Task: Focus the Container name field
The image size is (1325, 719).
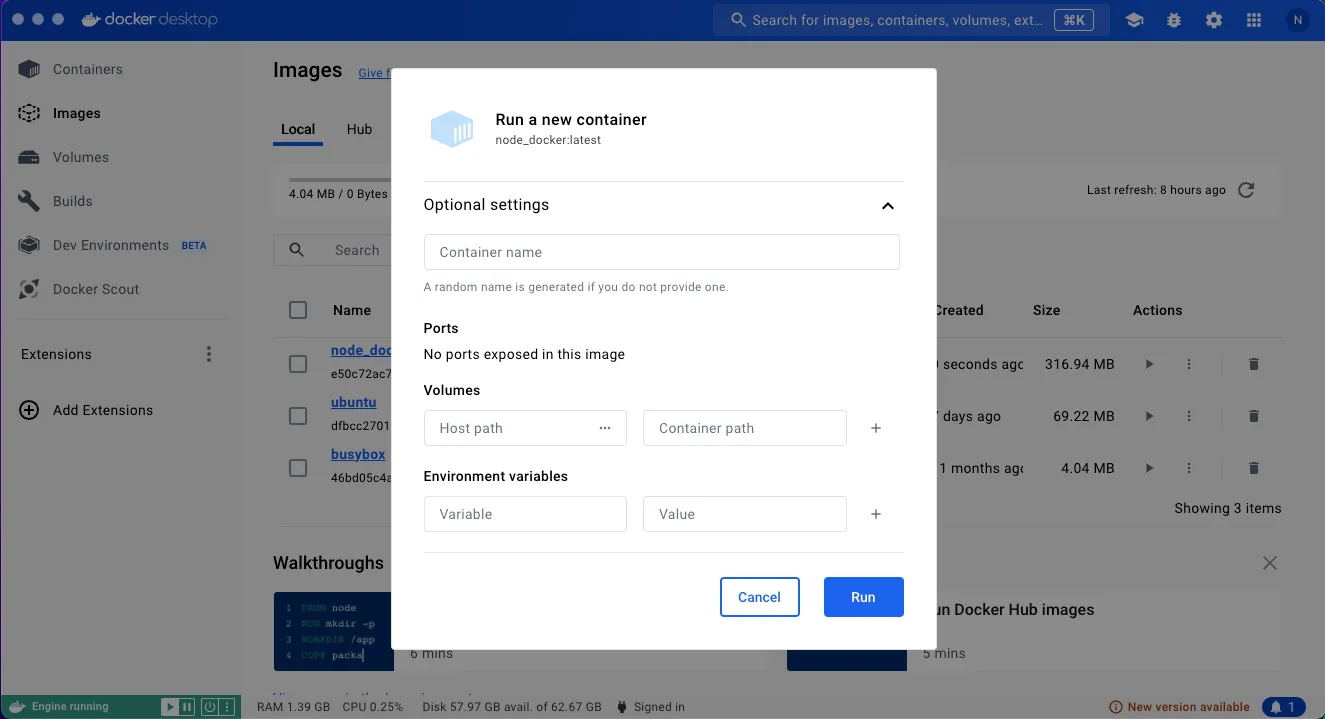Action: (661, 252)
